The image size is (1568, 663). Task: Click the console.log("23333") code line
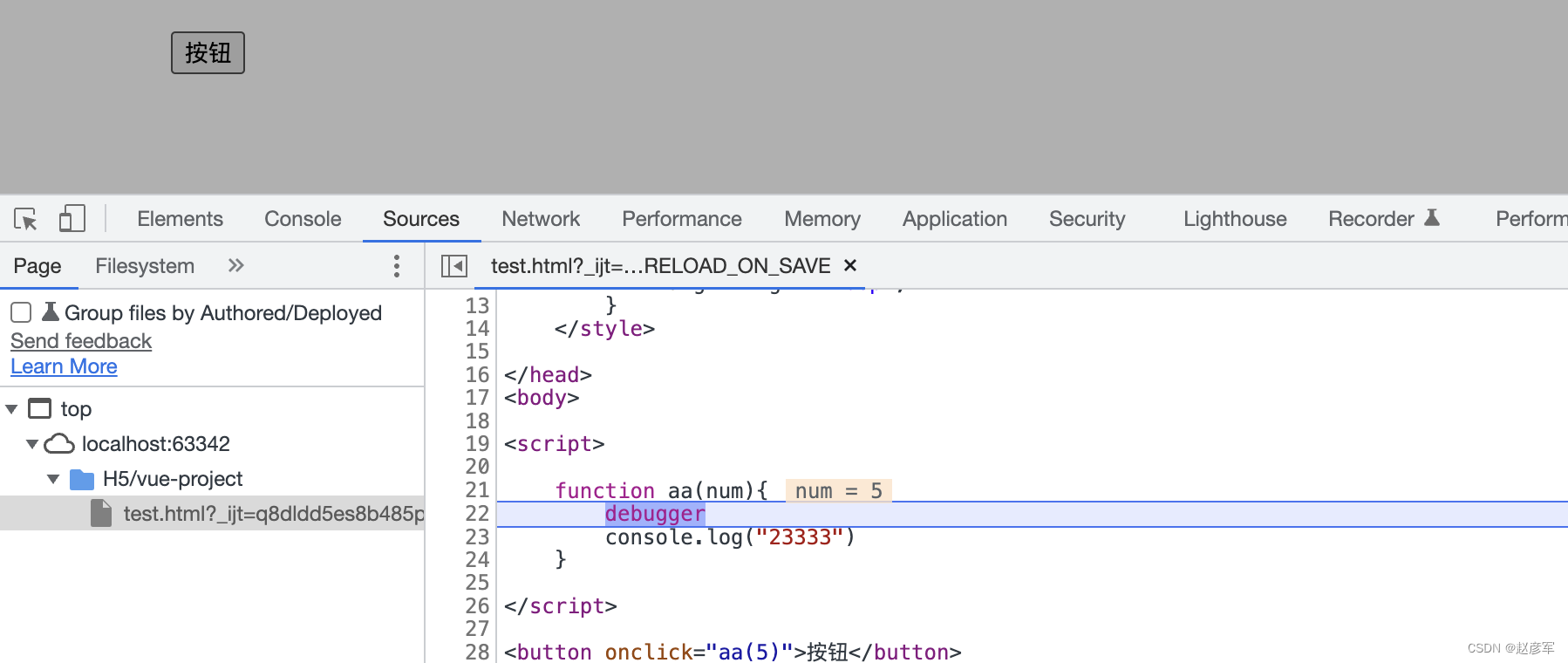(730, 537)
